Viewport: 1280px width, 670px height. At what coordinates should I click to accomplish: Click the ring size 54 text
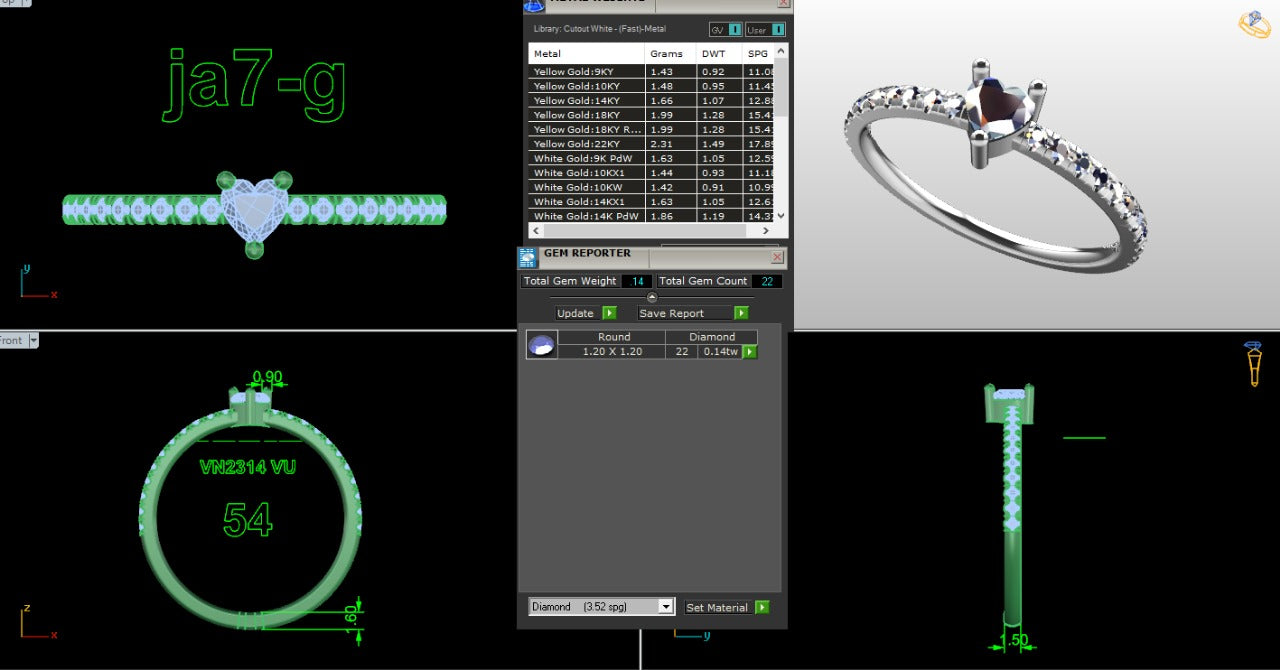coord(247,520)
